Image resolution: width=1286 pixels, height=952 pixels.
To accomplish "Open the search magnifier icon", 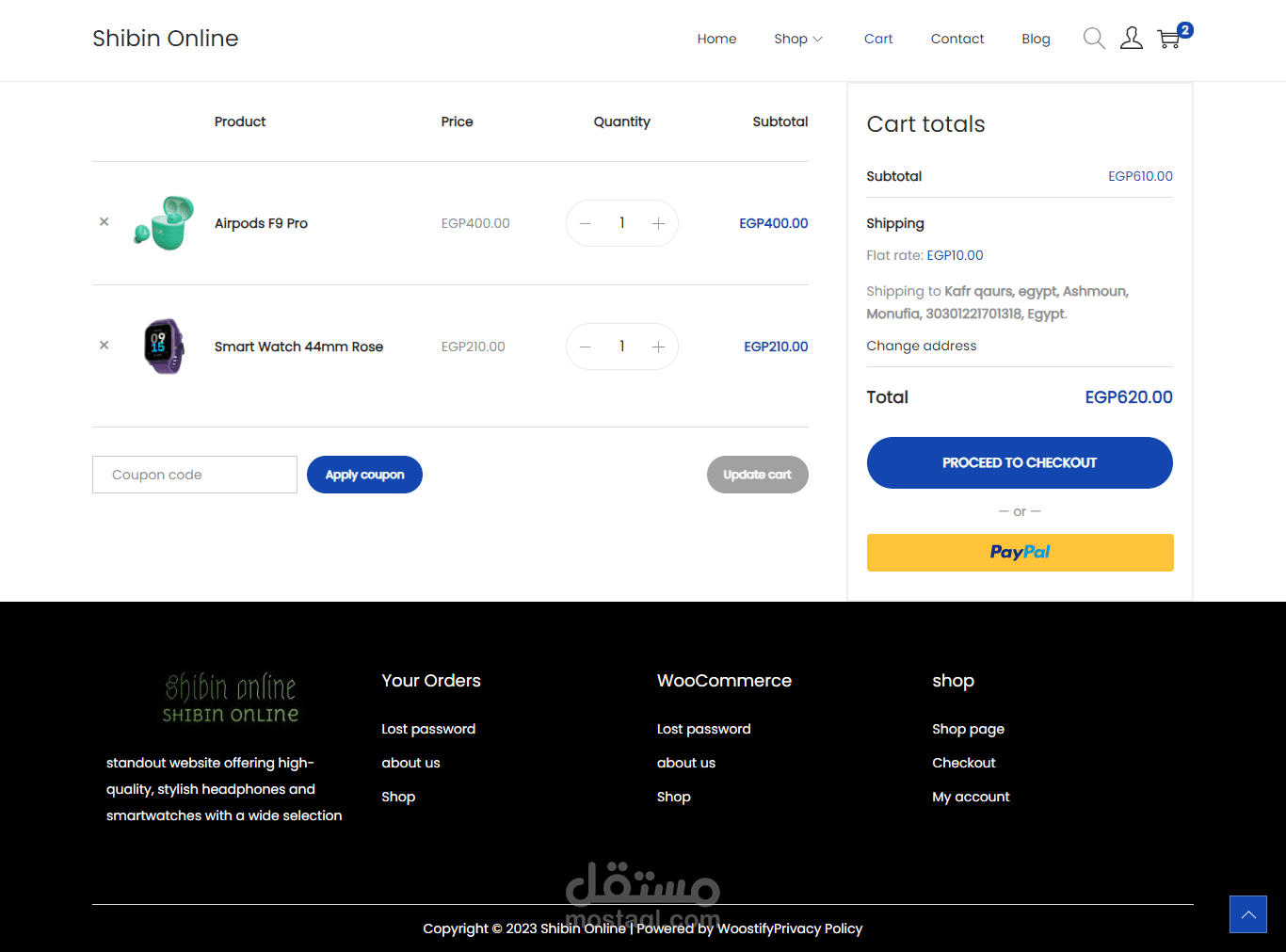I will click(x=1094, y=39).
